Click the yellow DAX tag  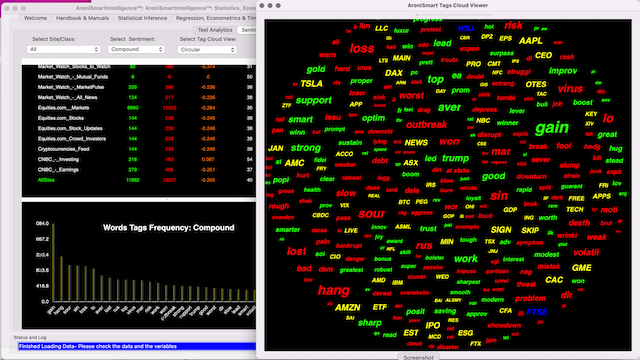[394, 73]
